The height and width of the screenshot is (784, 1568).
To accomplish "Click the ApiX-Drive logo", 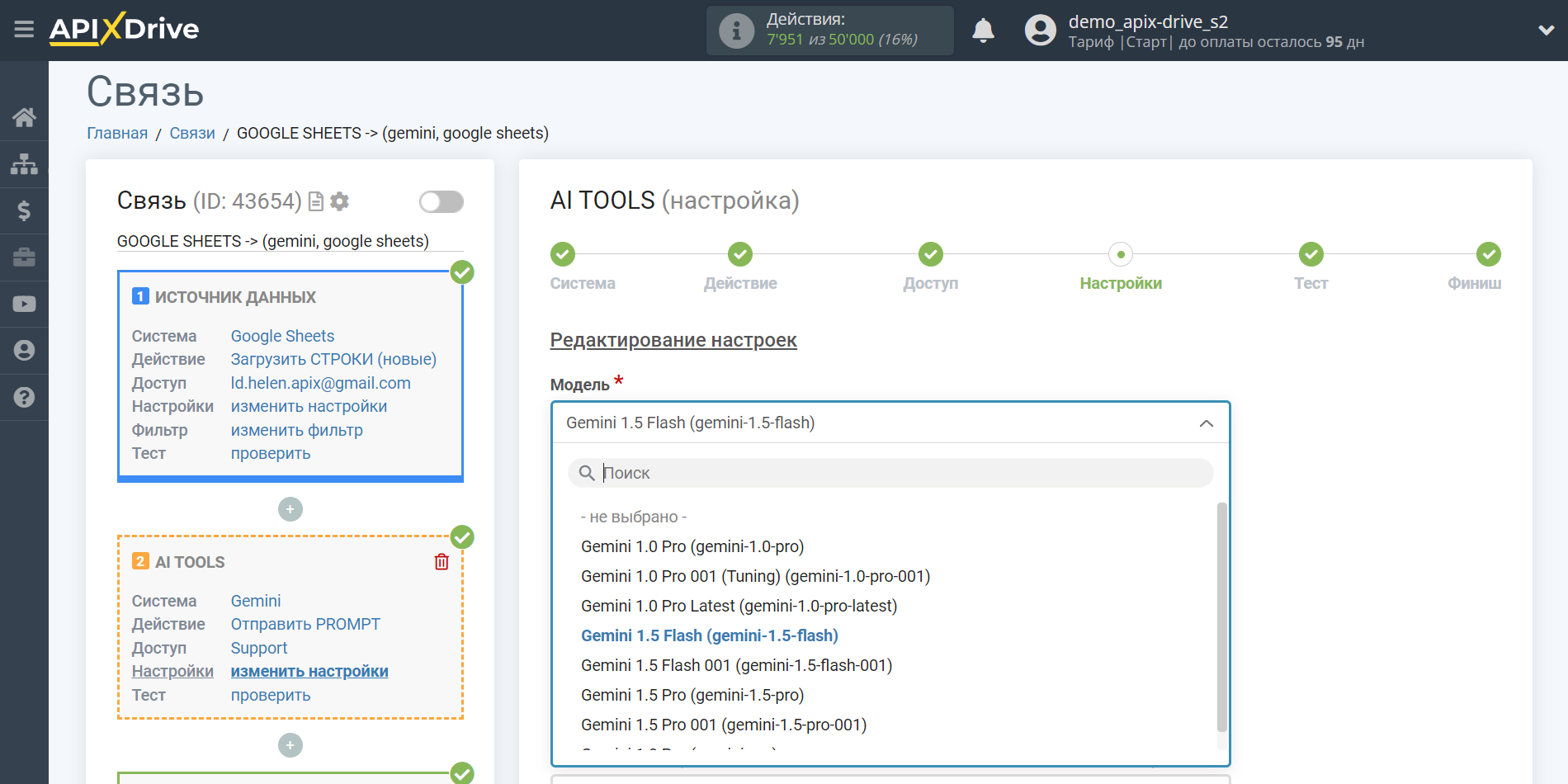I will click(124, 29).
